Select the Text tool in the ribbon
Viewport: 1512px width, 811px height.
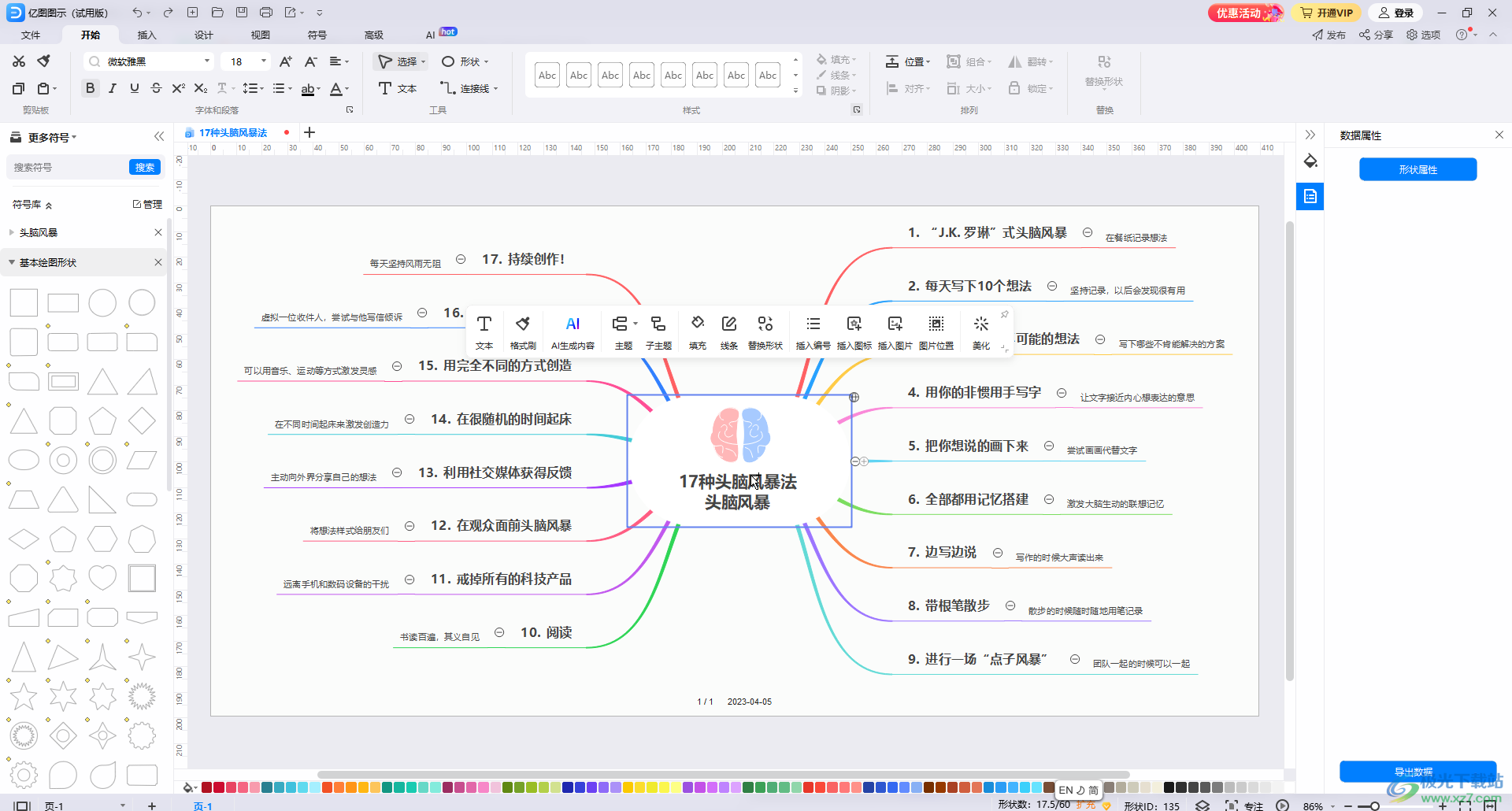(x=398, y=88)
